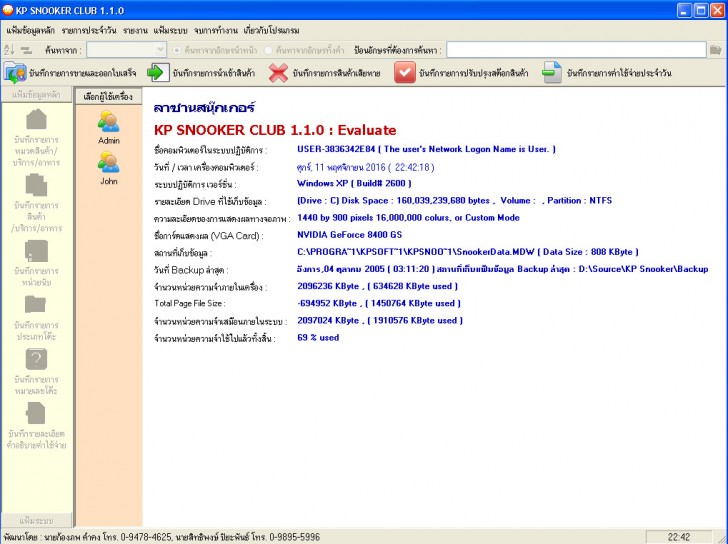Select the John user icon
The width and height of the screenshot is (728, 544).
(x=109, y=162)
